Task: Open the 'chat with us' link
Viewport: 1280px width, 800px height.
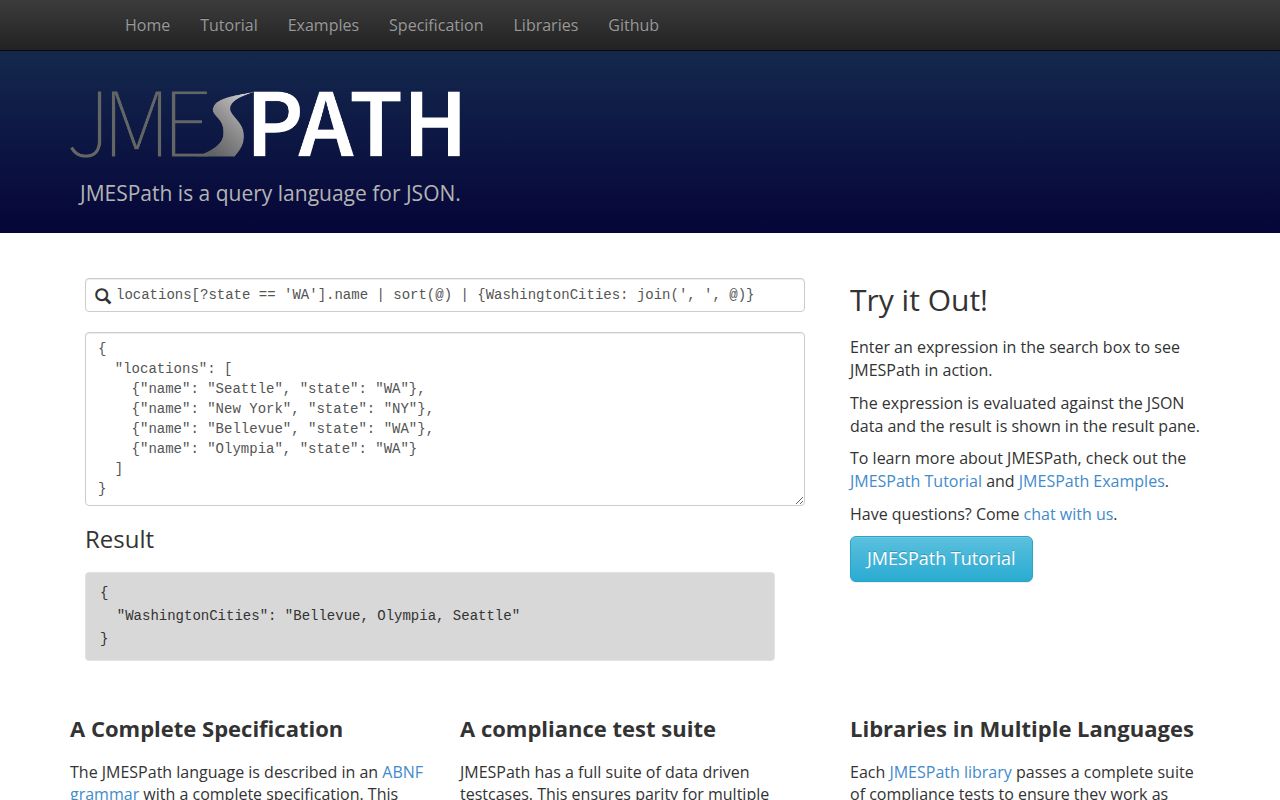Action: [x=1068, y=514]
